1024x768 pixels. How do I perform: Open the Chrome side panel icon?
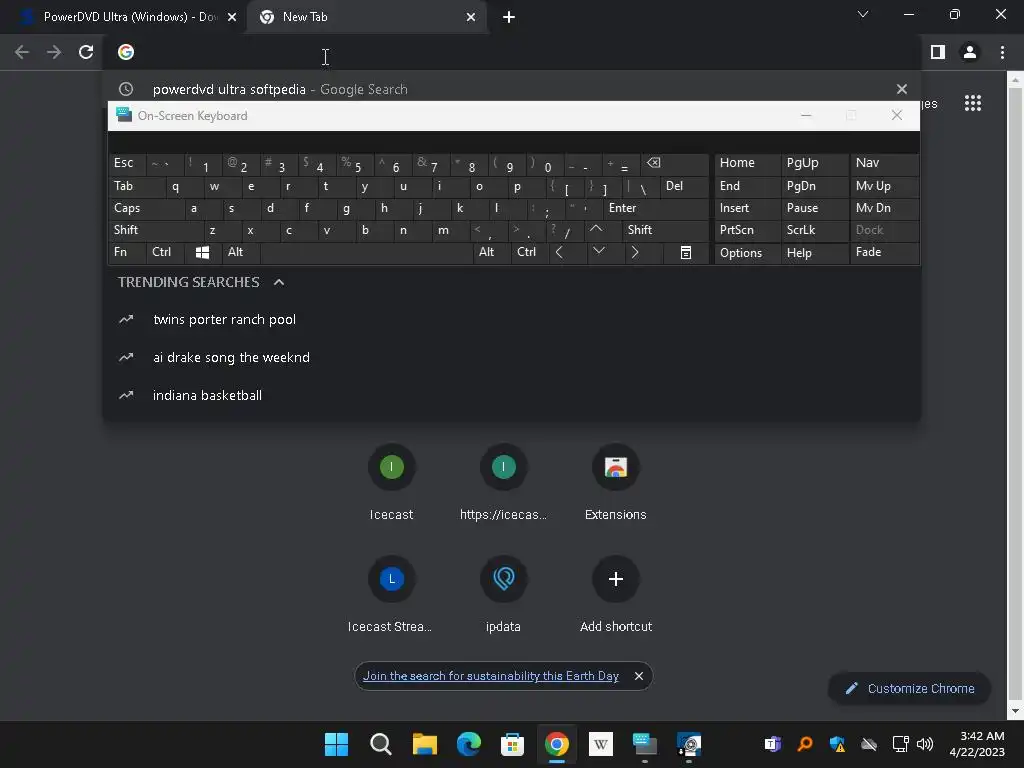pos(938,52)
